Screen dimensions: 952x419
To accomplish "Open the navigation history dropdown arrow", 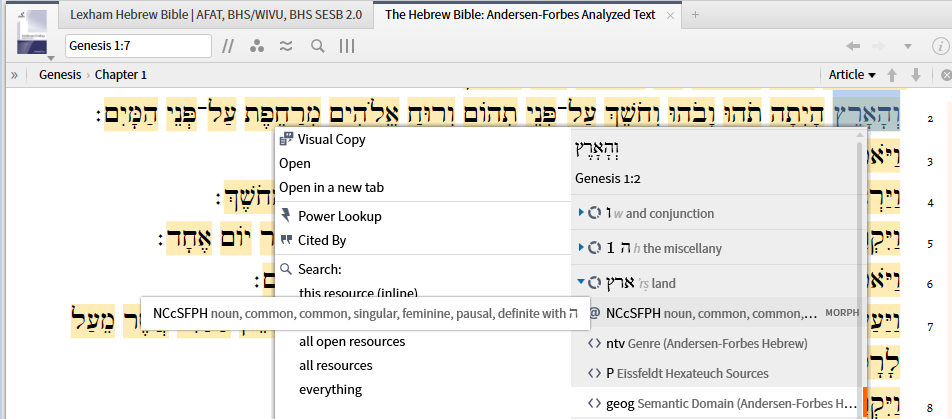I will tap(908, 46).
